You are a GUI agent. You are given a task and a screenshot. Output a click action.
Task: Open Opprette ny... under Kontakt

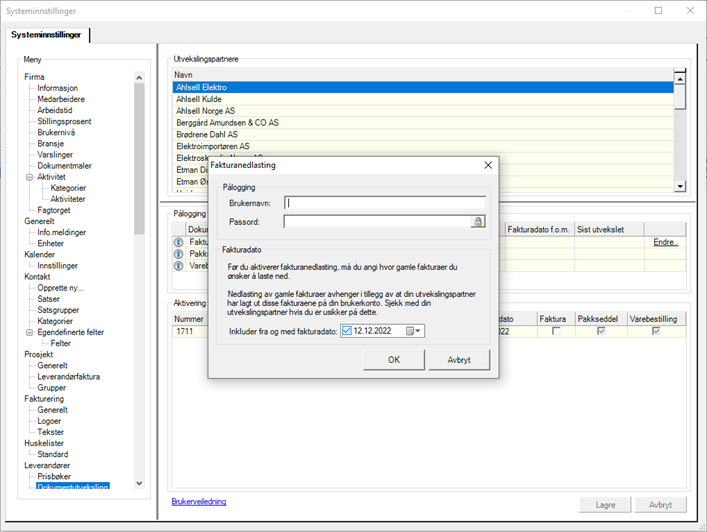(x=60, y=288)
